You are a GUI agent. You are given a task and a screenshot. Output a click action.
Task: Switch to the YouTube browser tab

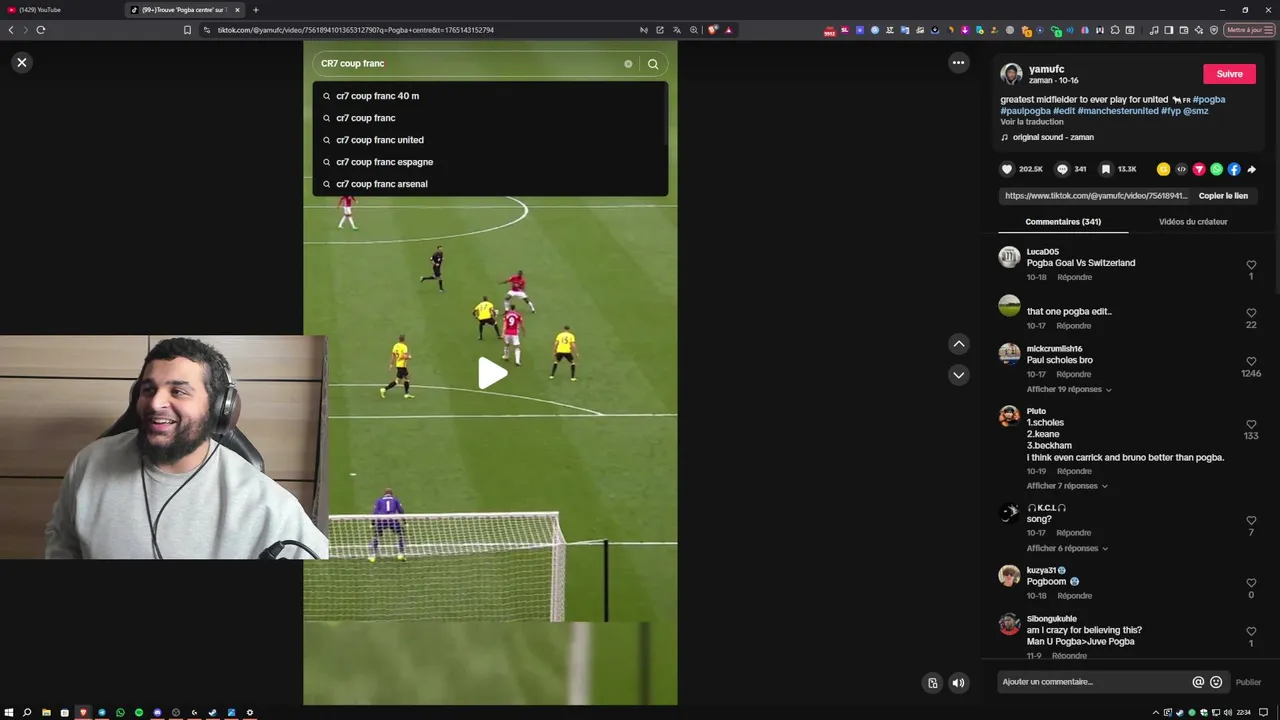(x=60, y=10)
